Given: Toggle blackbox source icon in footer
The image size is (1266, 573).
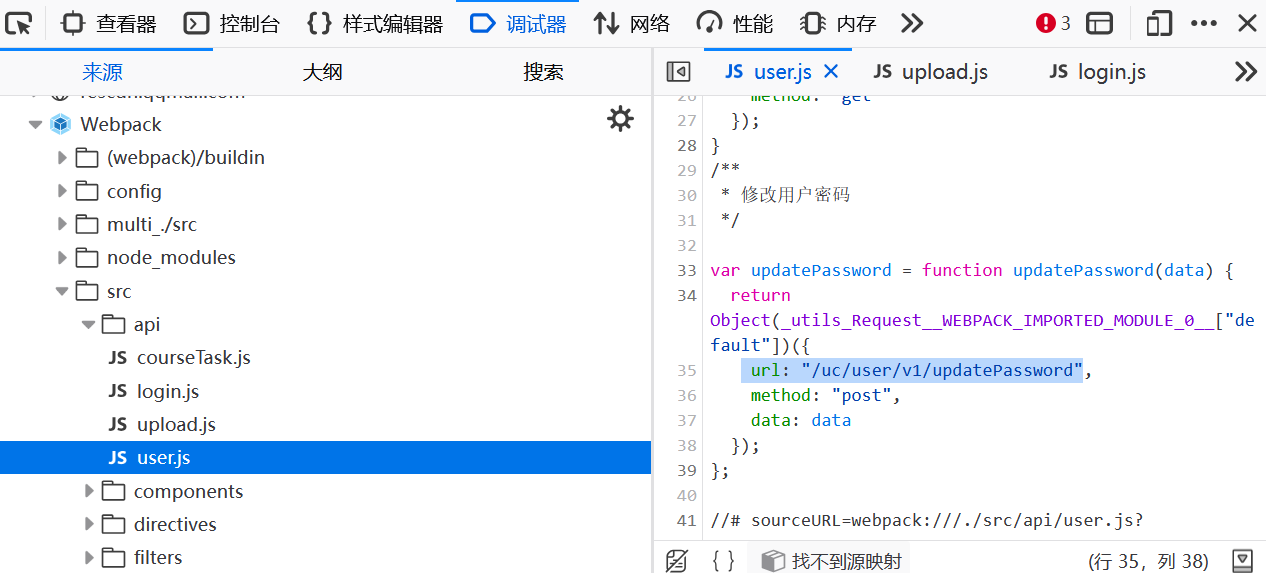Looking at the screenshot, I should (x=677, y=561).
